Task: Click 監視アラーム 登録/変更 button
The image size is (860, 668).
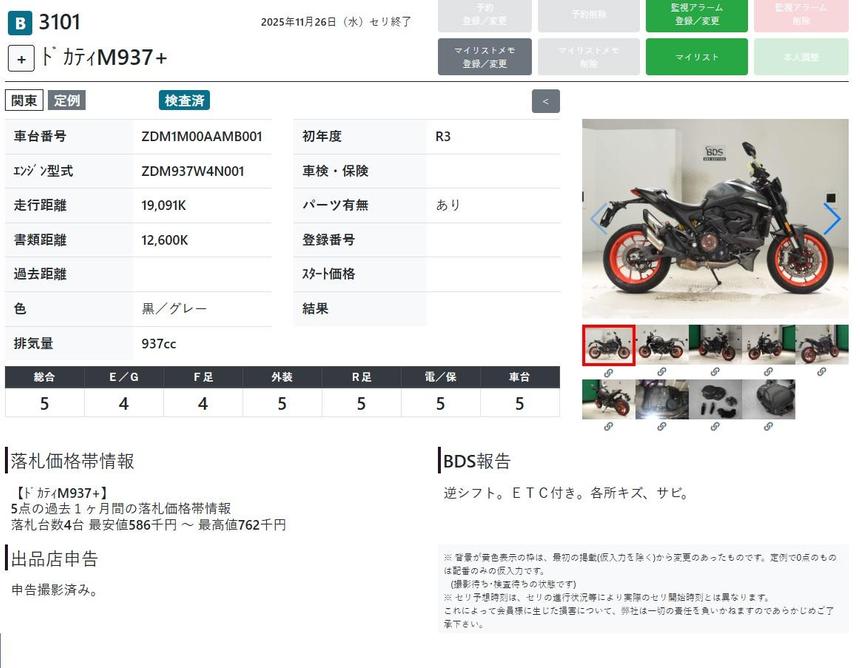Action: [x=696, y=14]
